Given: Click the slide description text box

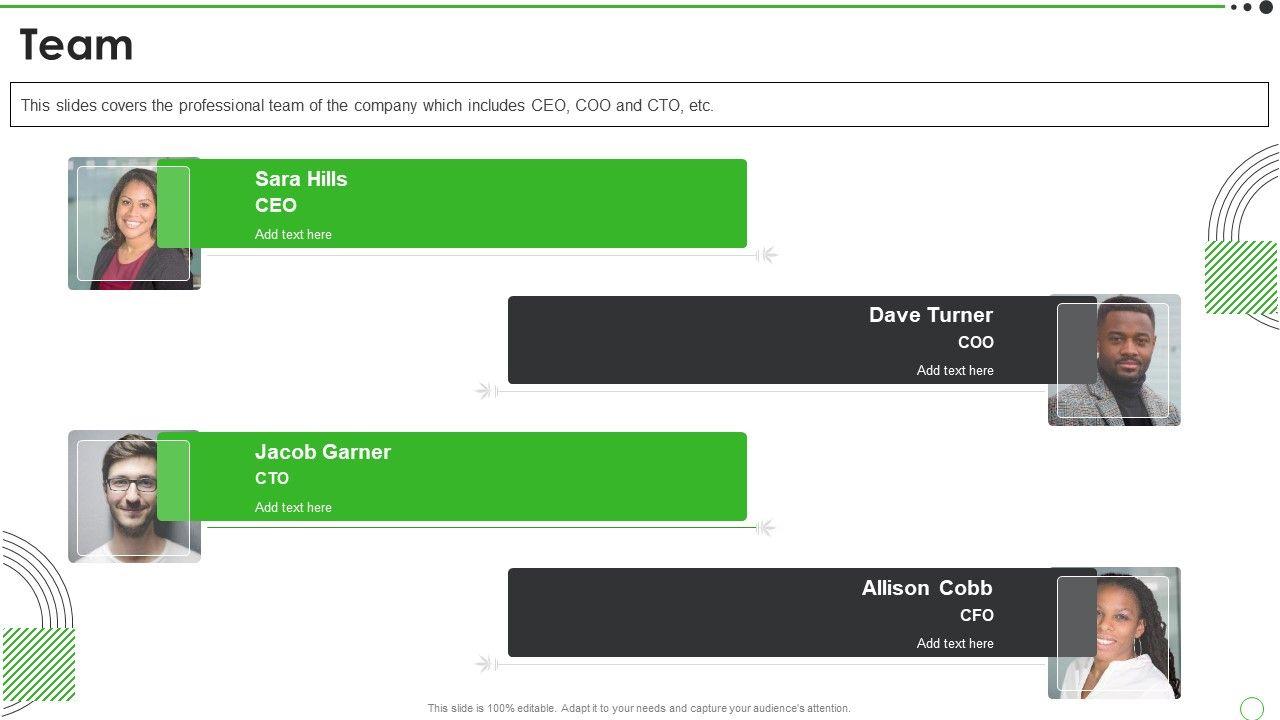Looking at the screenshot, I should pyautogui.click(x=639, y=105).
